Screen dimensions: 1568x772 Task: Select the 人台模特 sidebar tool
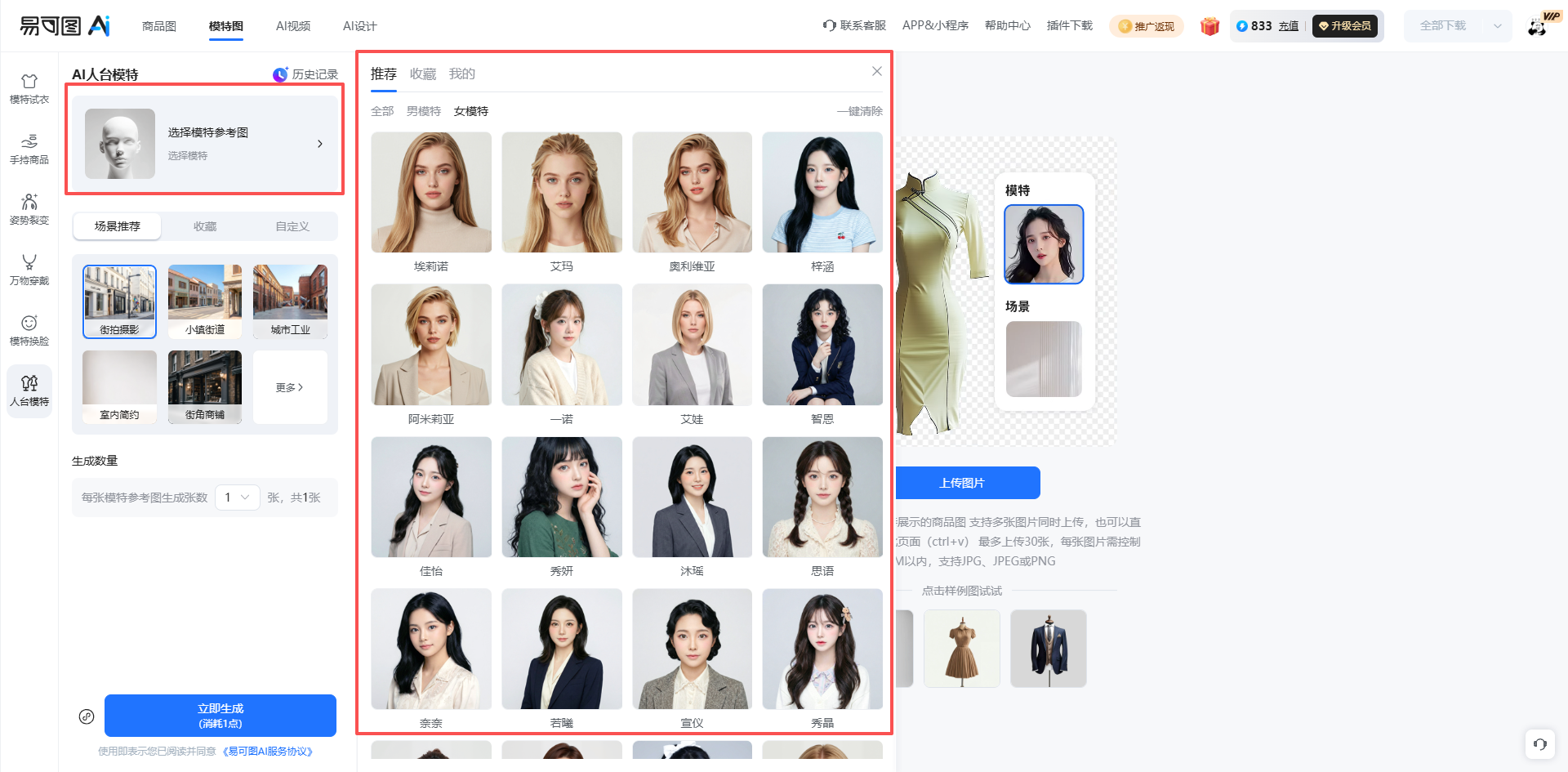click(x=29, y=391)
